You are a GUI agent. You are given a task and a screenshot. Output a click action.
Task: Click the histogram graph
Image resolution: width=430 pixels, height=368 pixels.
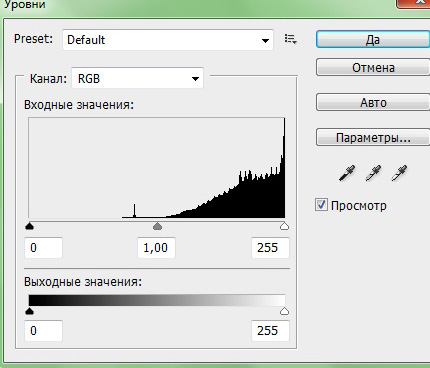coord(157,168)
